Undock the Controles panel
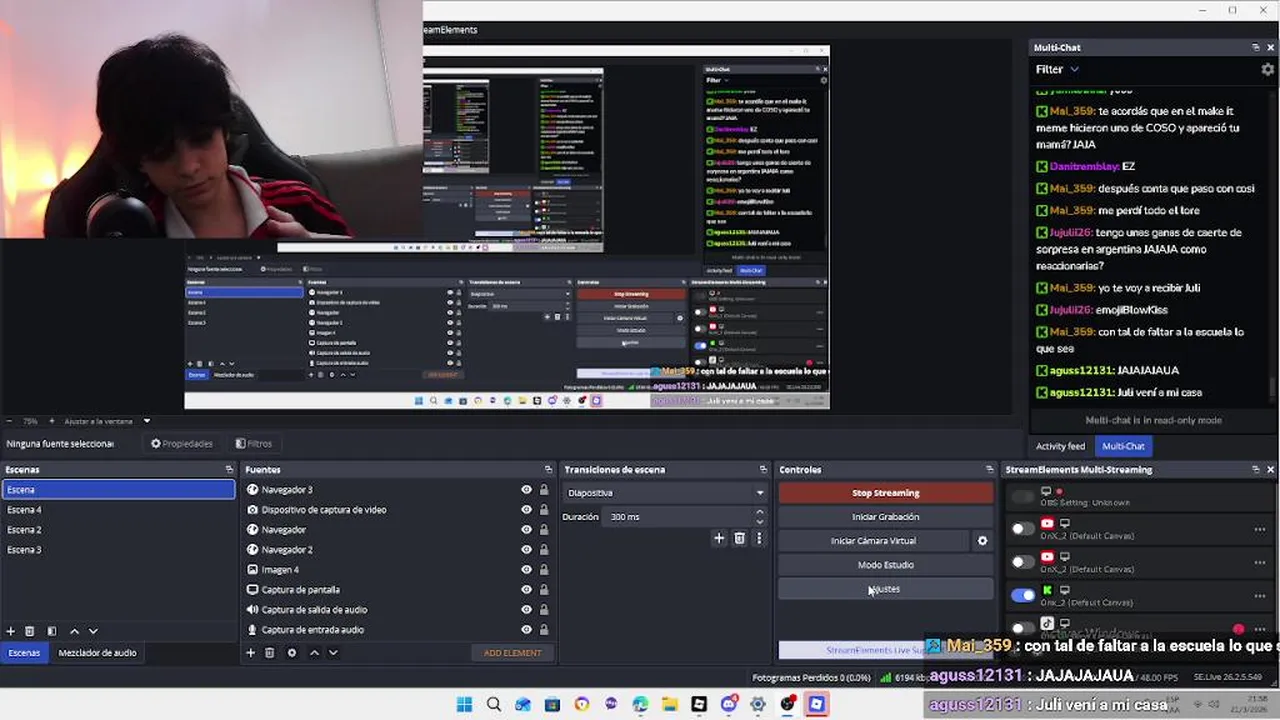 989,469
